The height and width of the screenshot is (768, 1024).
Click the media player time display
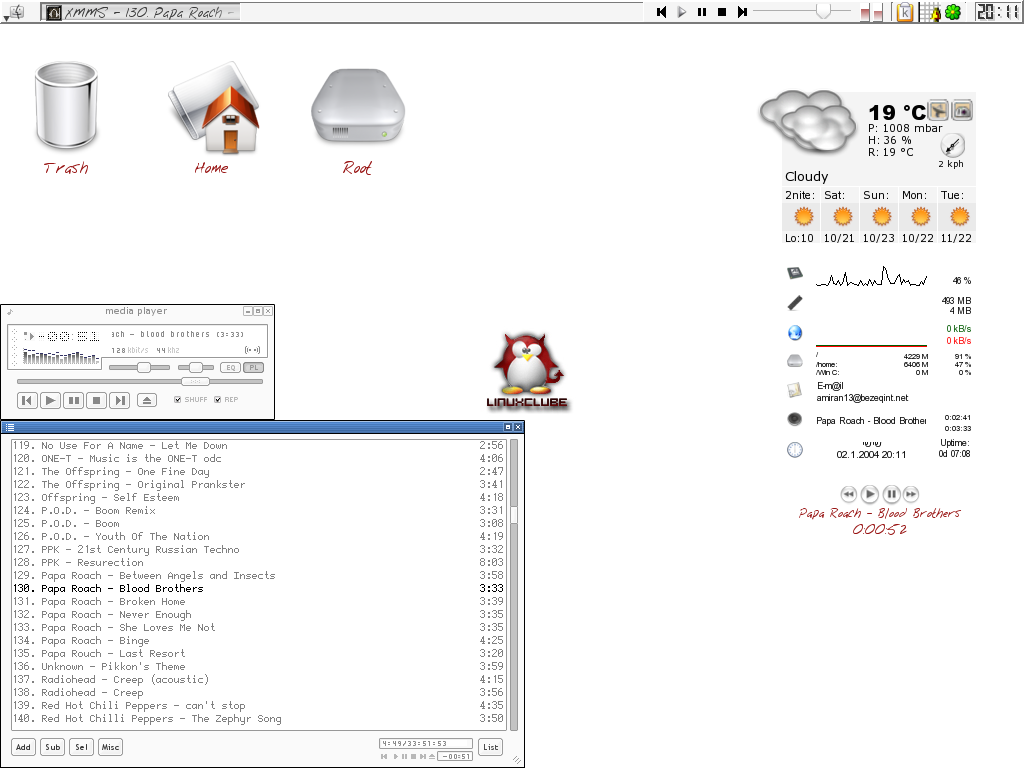69,336
